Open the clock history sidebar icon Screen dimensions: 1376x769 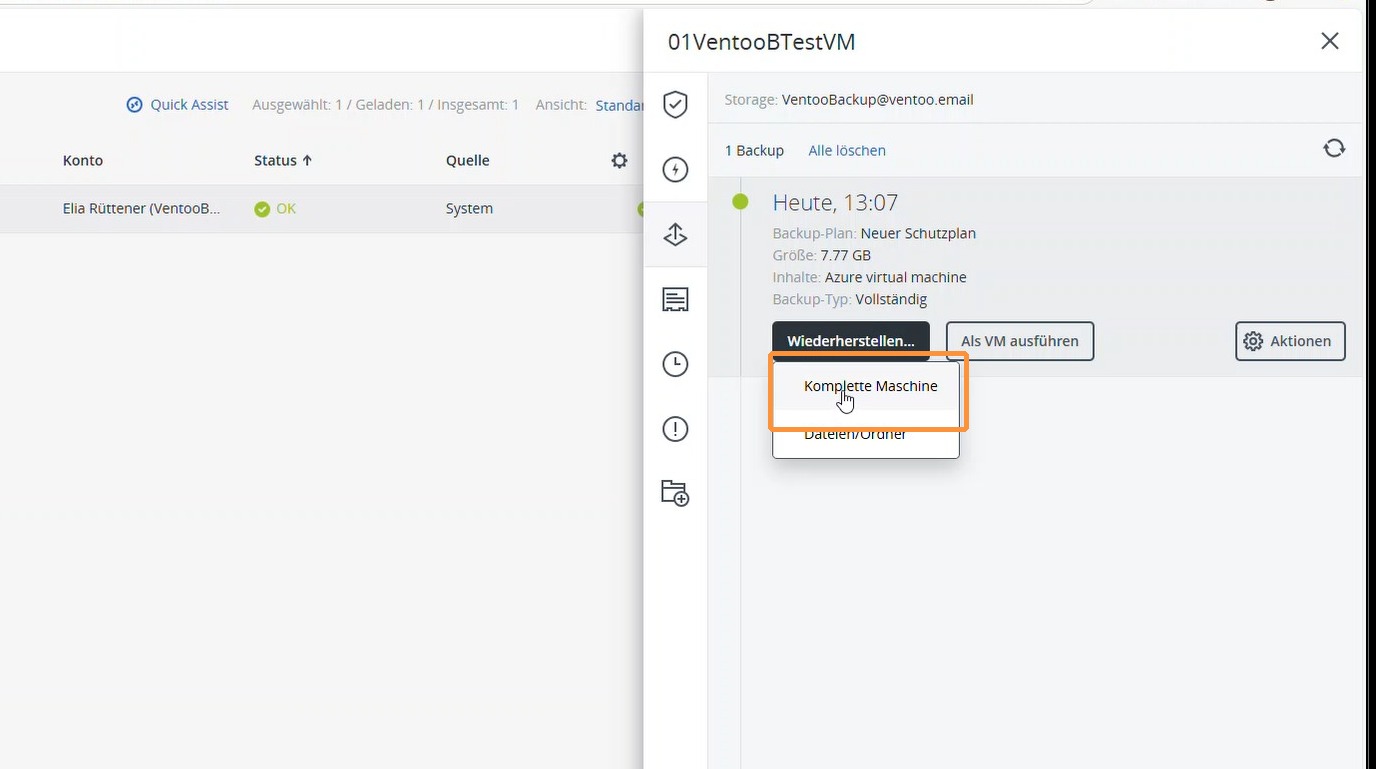coord(676,364)
